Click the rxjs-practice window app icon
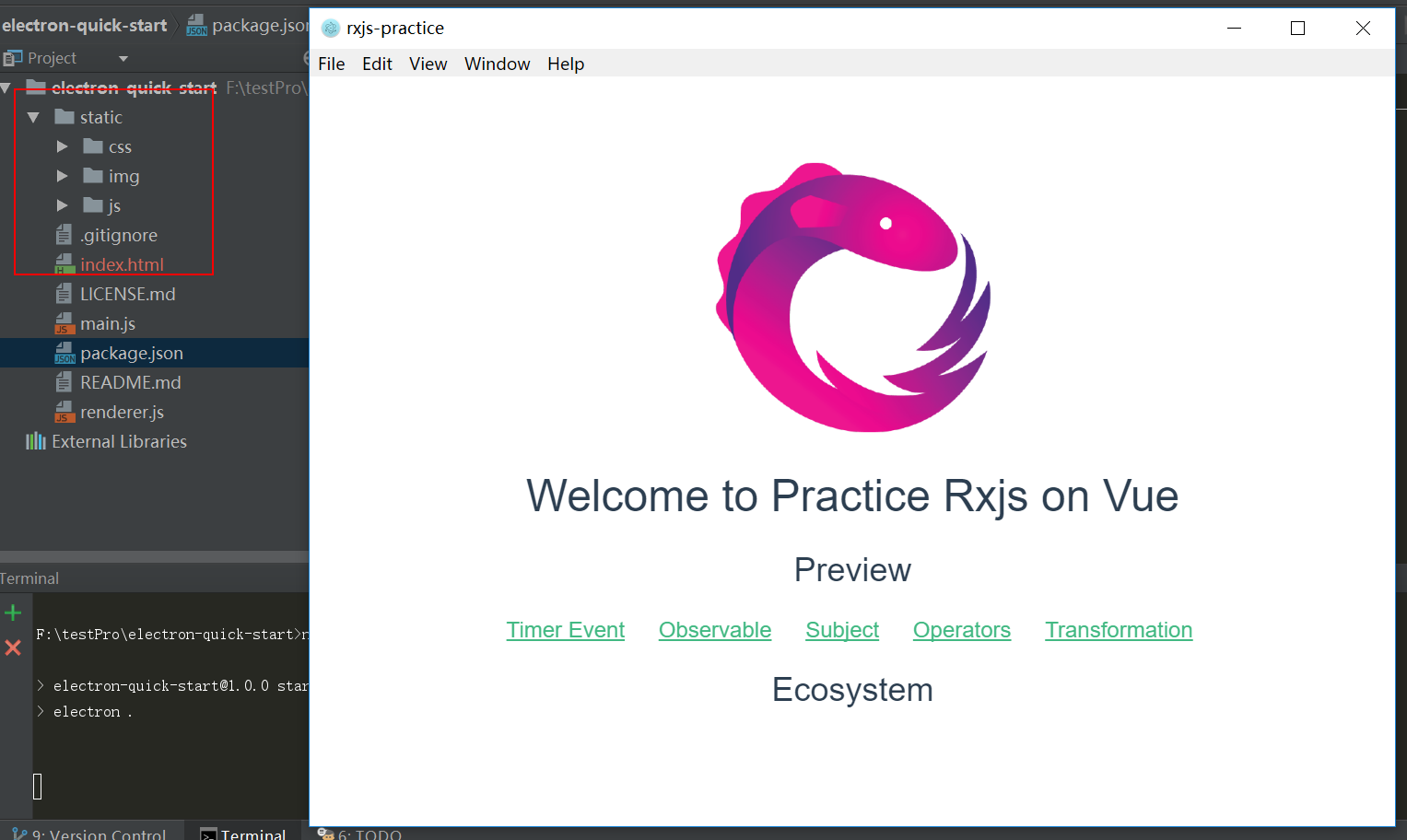The image size is (1407, 840). coord(331,29)
